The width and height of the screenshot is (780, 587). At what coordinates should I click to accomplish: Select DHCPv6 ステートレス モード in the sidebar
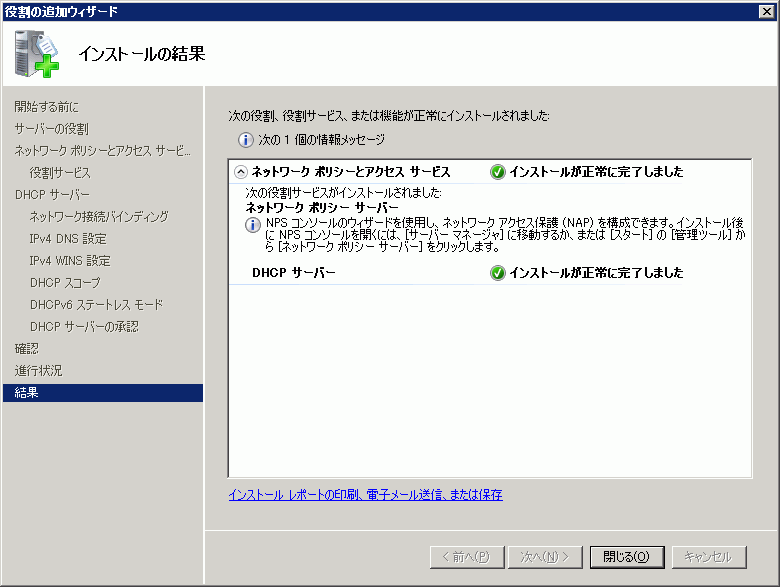tap(97, 304)
